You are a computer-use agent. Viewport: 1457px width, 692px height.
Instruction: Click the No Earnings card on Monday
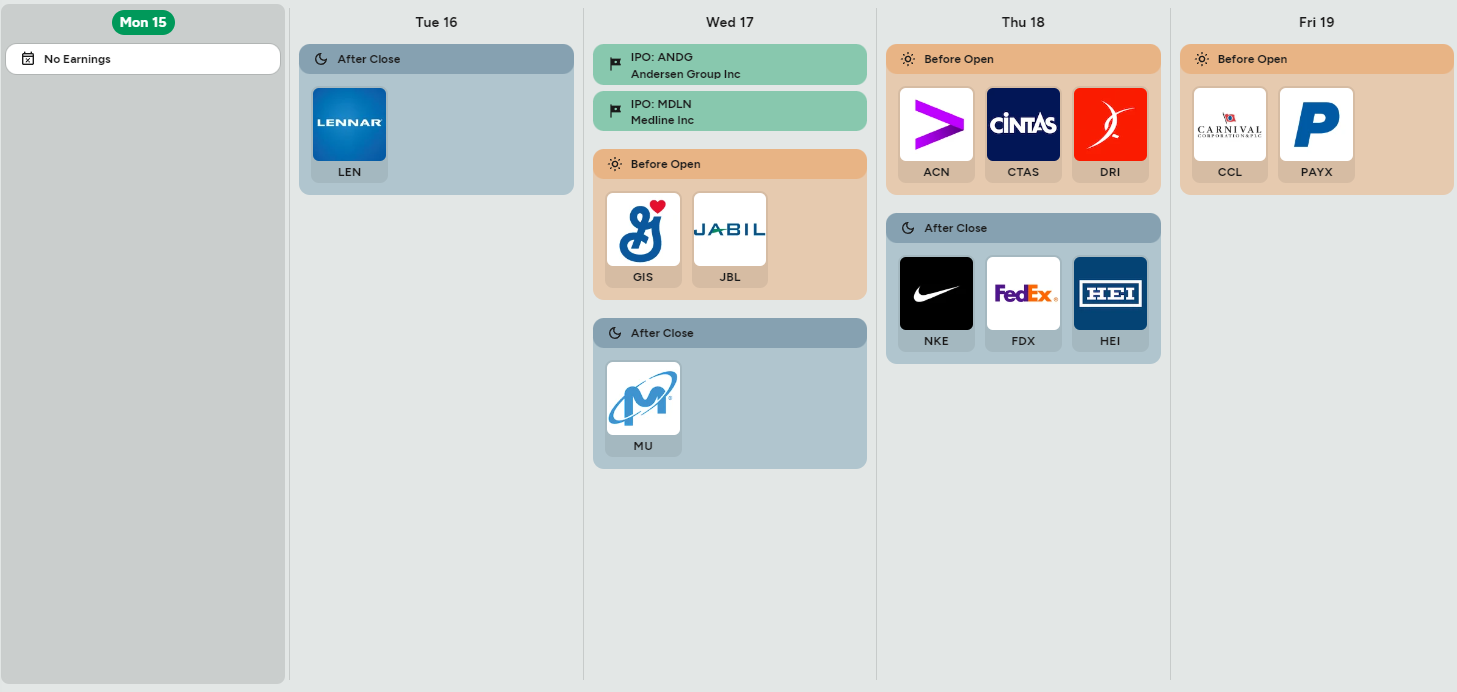pyautogui.click(x=143, y=59)
